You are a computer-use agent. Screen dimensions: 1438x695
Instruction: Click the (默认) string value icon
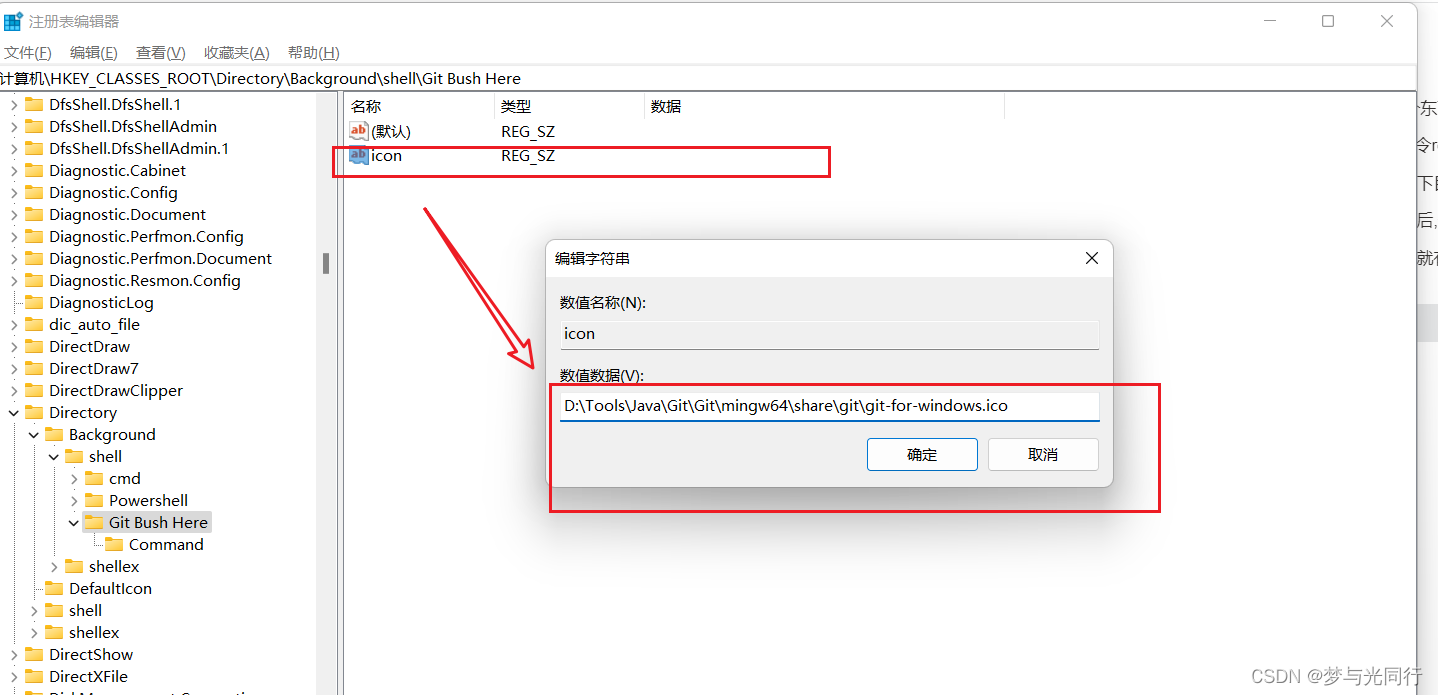[358, 131]
